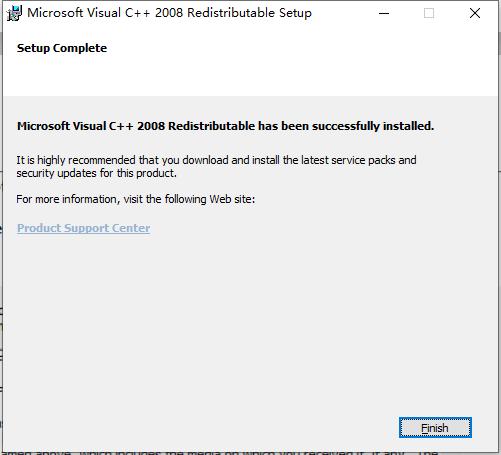Minimize the Redistributable Setup window
Image resolution: width=501 pixels, height=455 pixels.
tap(384, 13)
